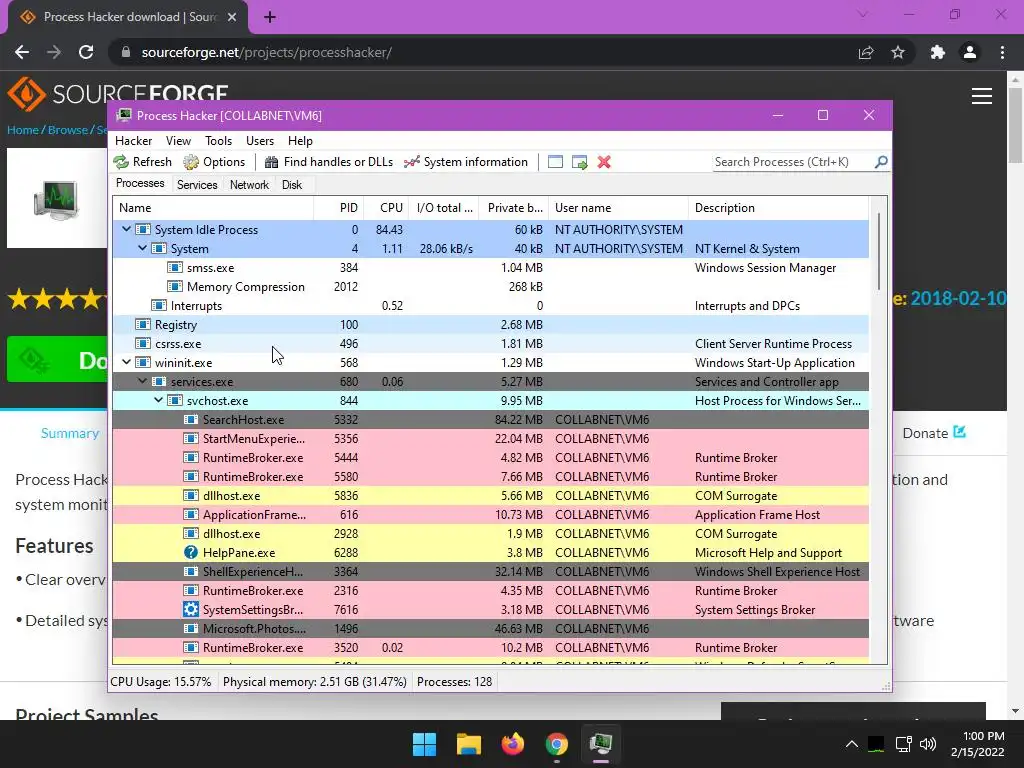
Task: Switch to the Disk tab
Action: 292,185
